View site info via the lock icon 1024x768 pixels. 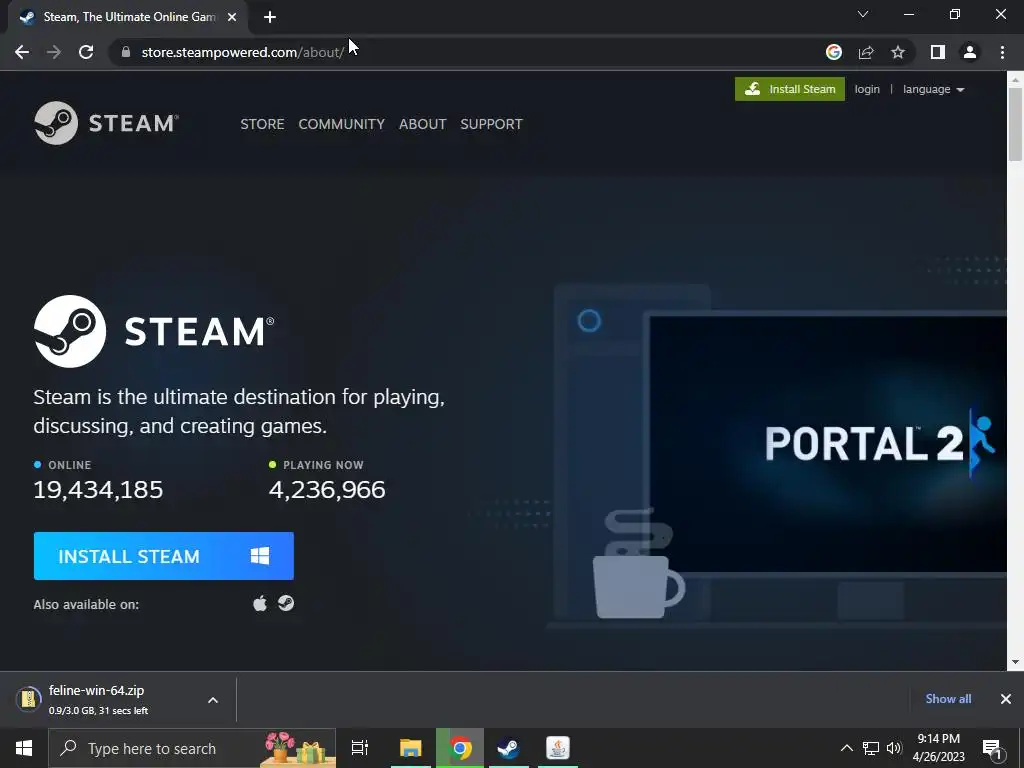click(x=126, y=52)
